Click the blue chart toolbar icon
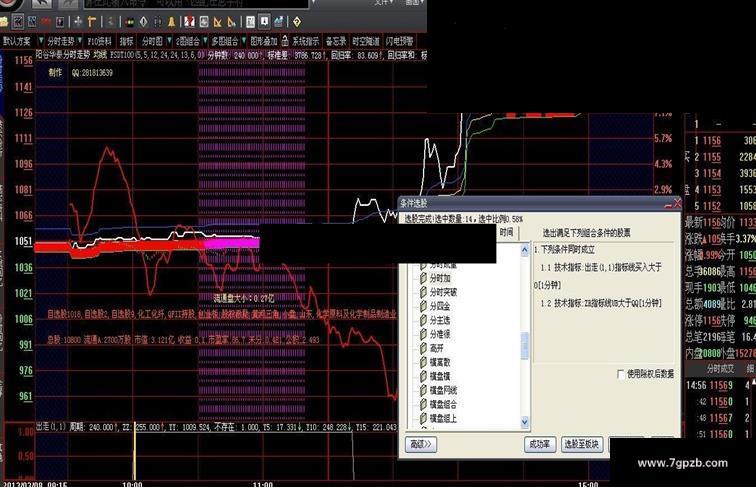The image size is (756, 487). pyautogui.click(x=279, y=22)
